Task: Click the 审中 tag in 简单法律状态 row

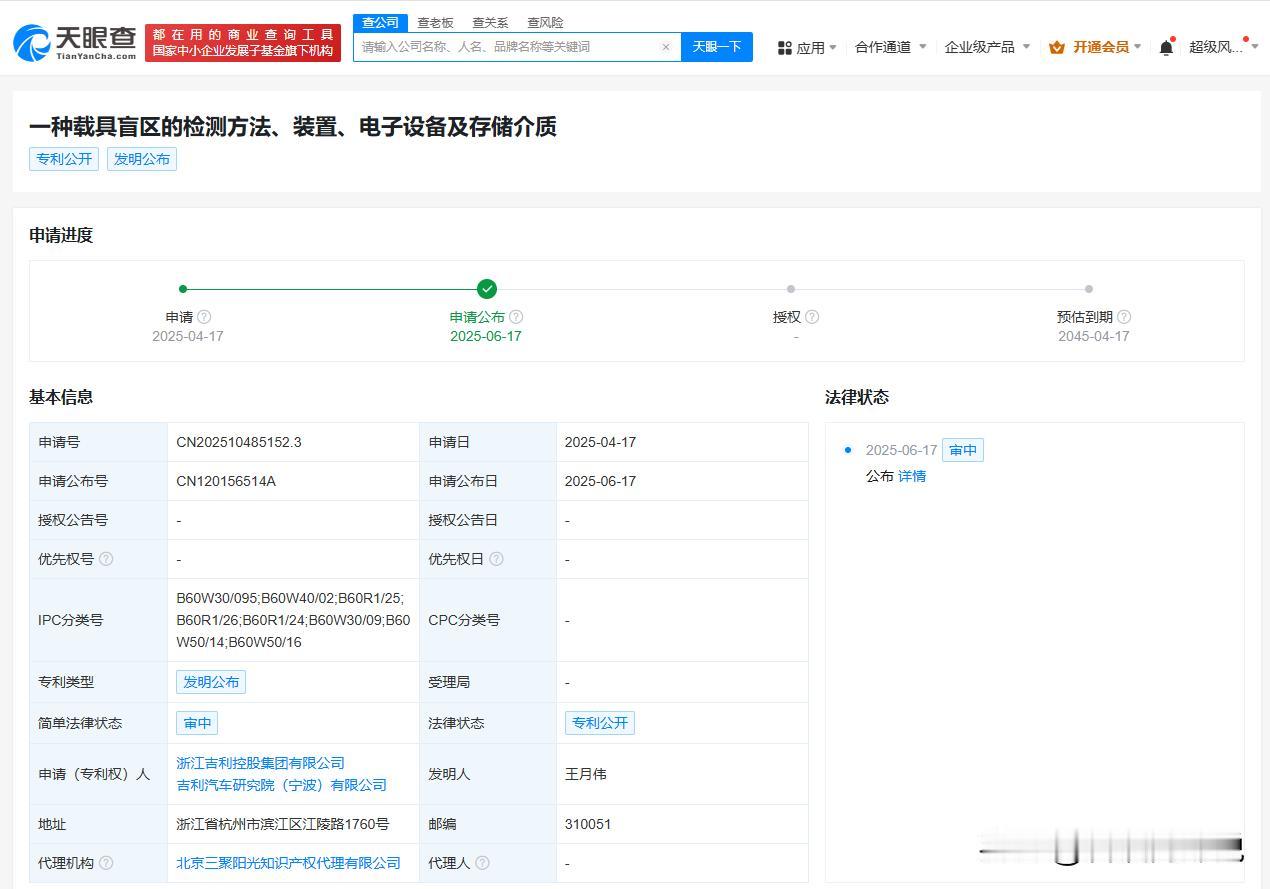Action: [x=197, y=723]
